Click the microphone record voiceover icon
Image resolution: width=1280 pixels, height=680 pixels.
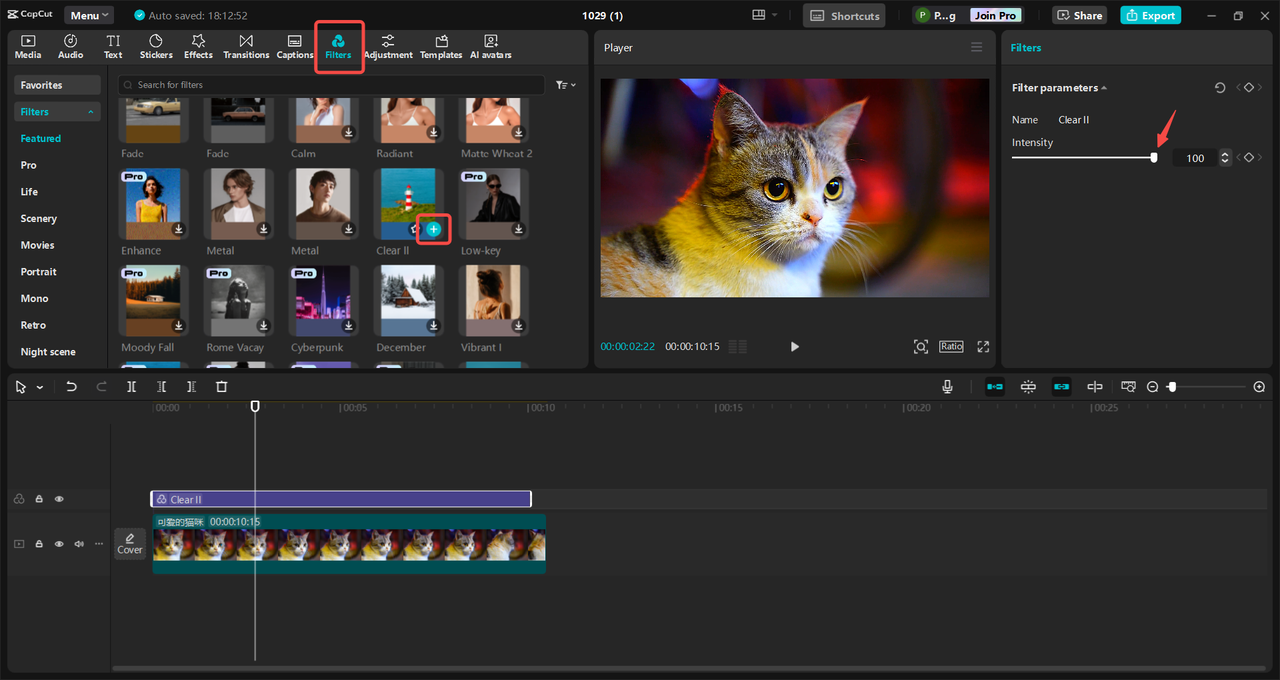point(947,387)
